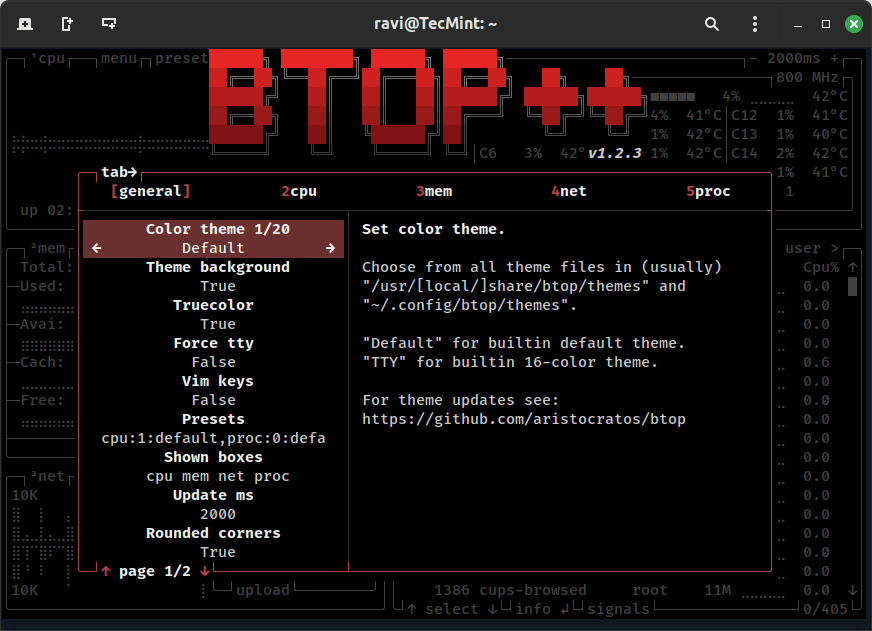Click the Default theme name value
This screenshot has width=872, height=631.
point(214,248)
